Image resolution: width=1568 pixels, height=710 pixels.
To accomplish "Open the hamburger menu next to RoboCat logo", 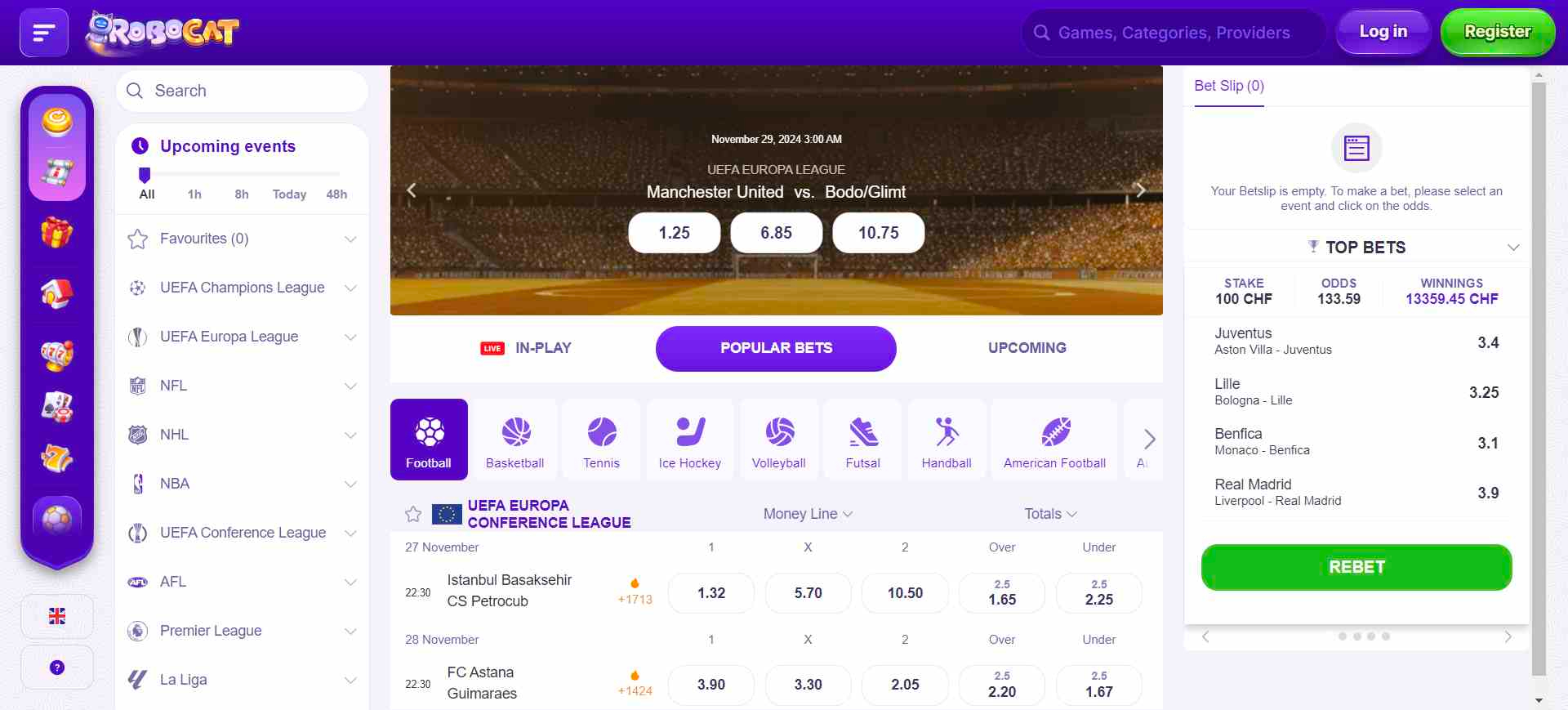I will [44, 33].
